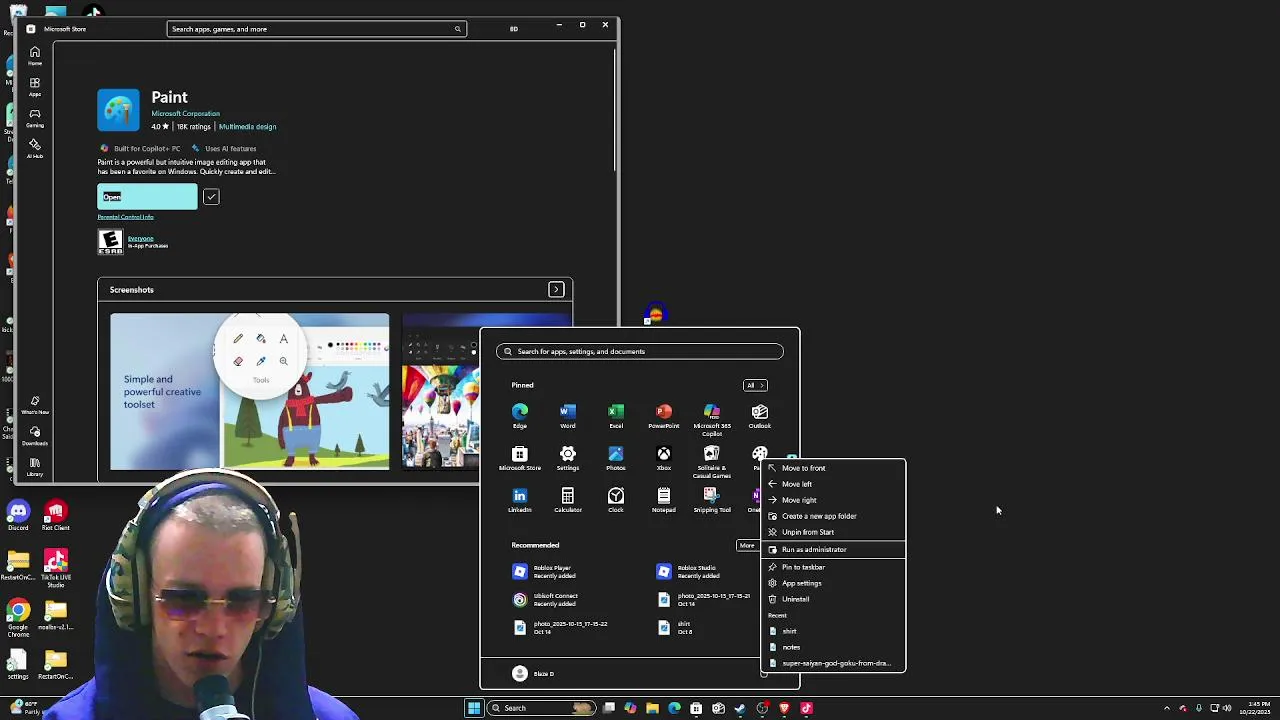Screen dimensions: 1280x720
Task: Open Microsoft 365 Copilot pinned app
Action: 712,419
